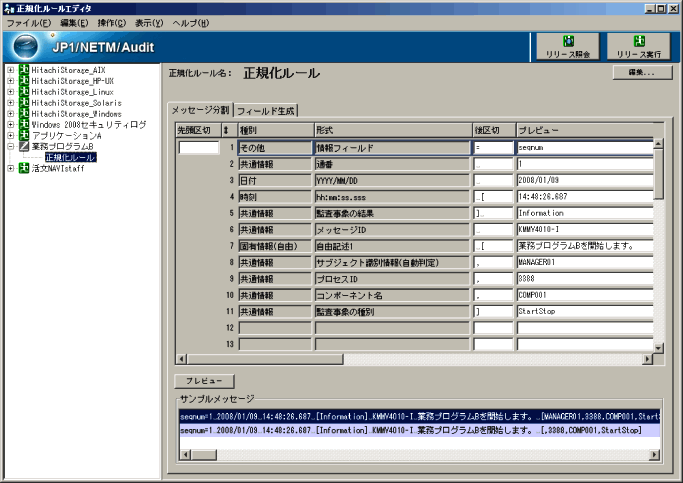Click the 先頭区切 input field
Image resolution: width=683 pixels, height=483 pixels.
(x=198, y=147)
